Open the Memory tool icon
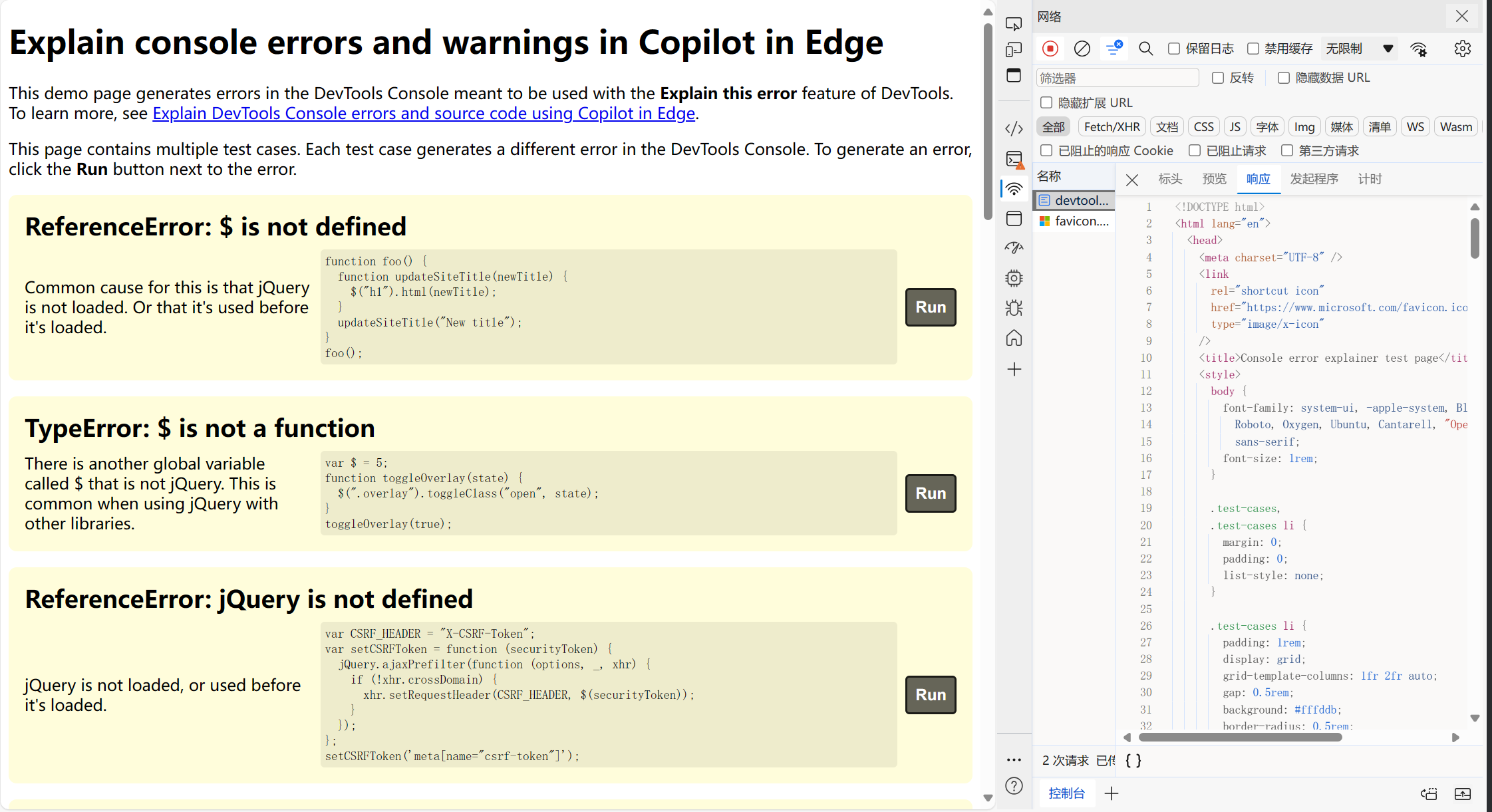 (x=1014, y=278)
